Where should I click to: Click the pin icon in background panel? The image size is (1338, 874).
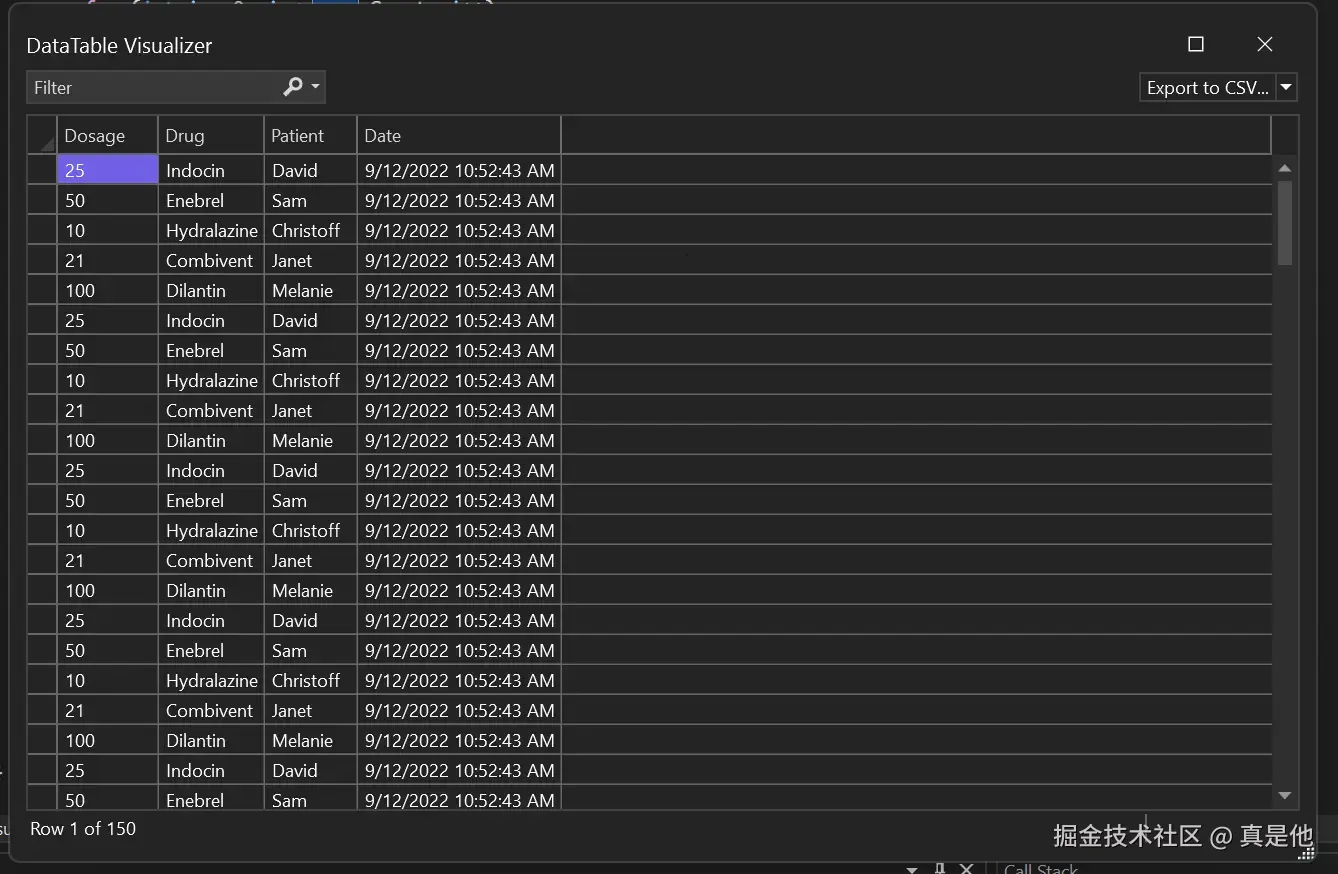939,868
